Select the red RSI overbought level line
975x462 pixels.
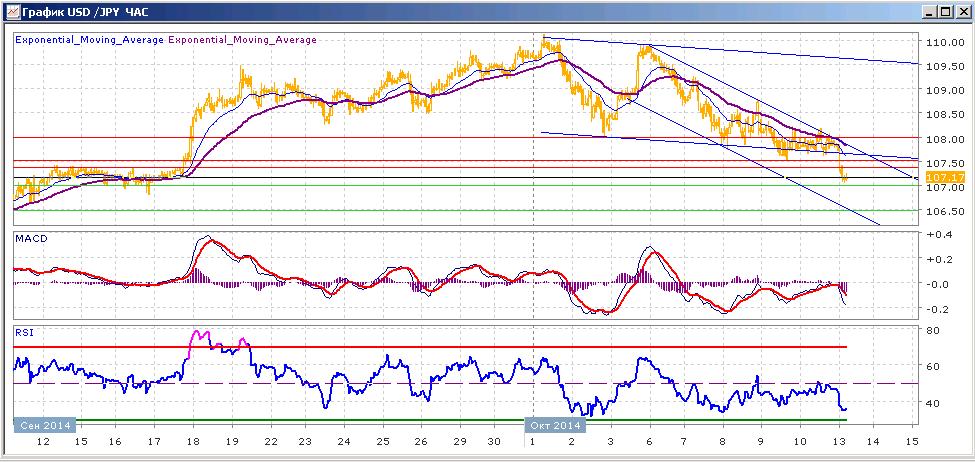pos(430,347)
